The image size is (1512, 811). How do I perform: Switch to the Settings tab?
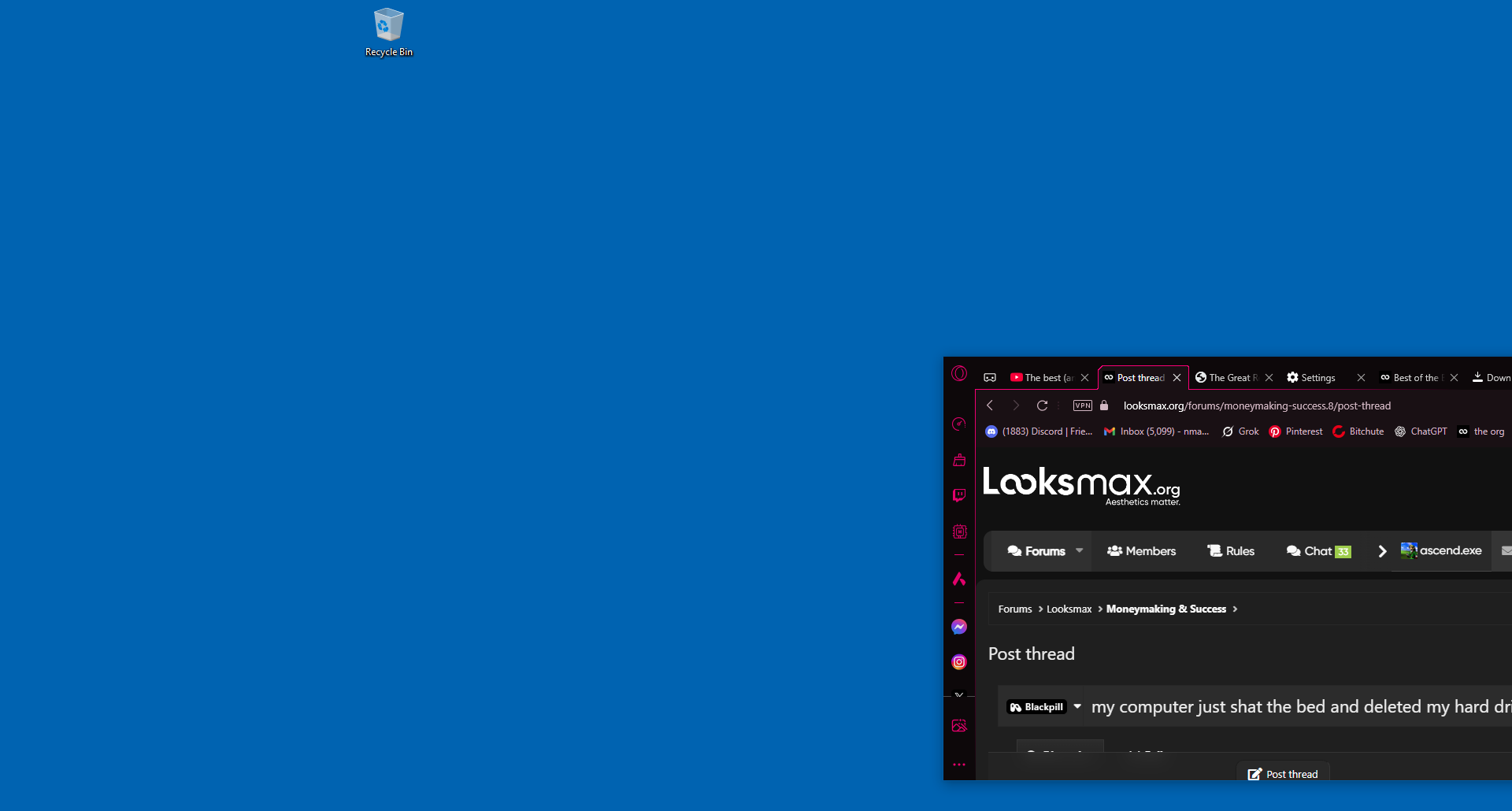1317,378
